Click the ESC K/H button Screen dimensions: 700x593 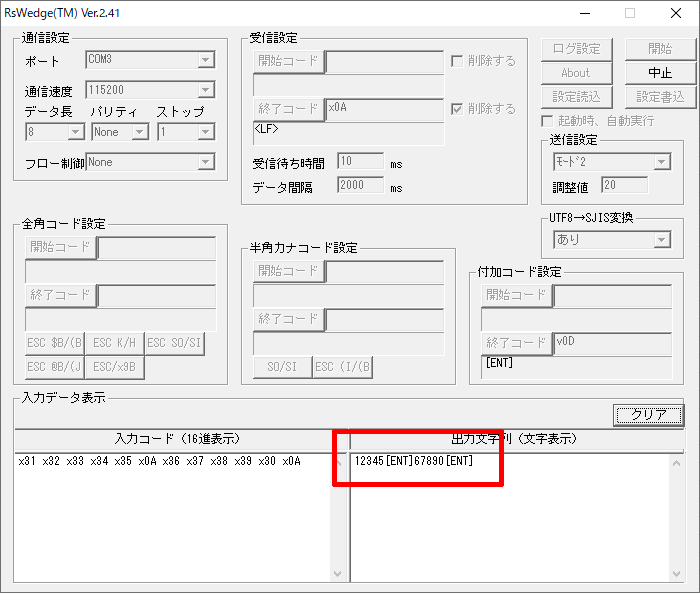[x=115, y=343]
